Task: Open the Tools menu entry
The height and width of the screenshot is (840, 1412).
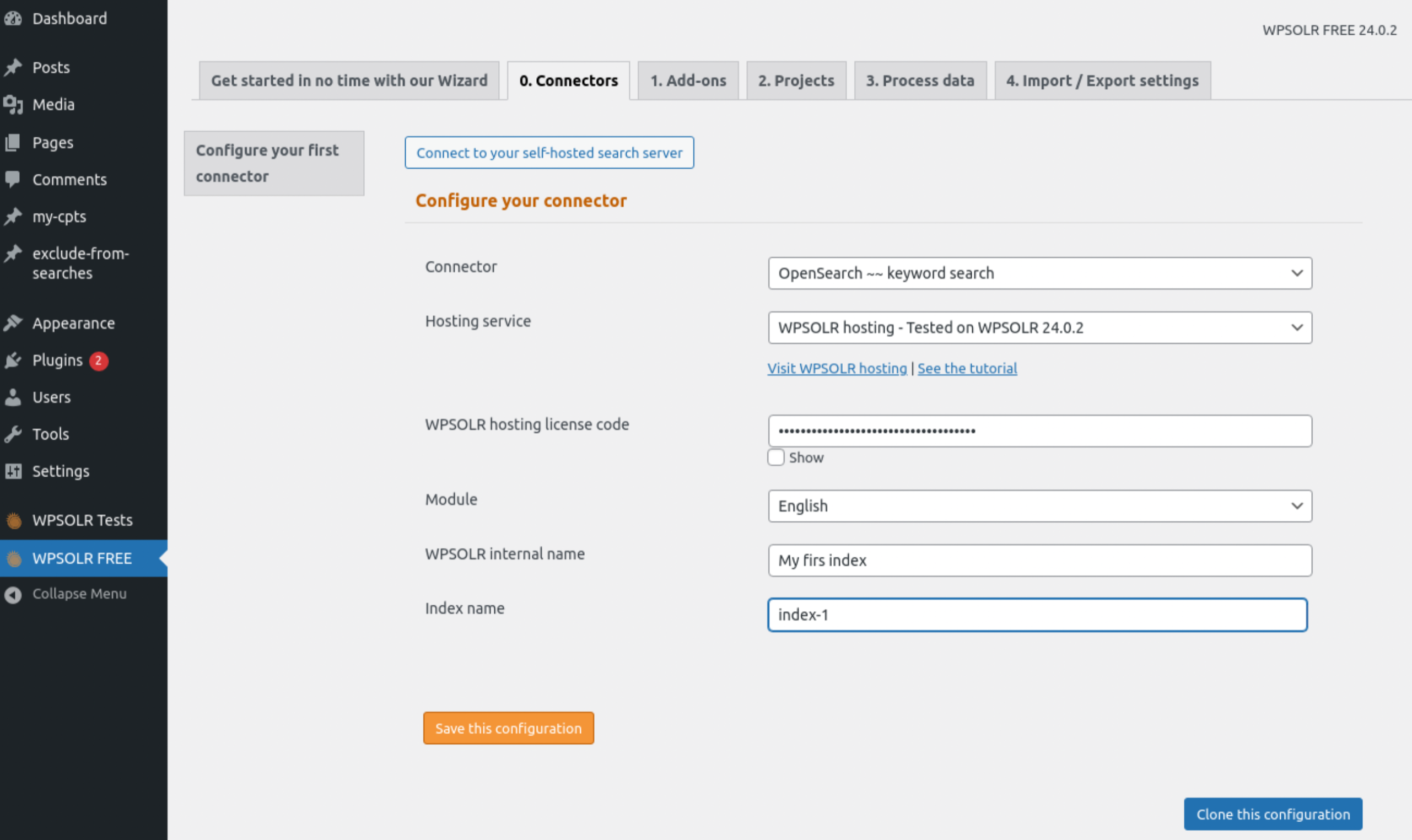Action: [50, 434]
